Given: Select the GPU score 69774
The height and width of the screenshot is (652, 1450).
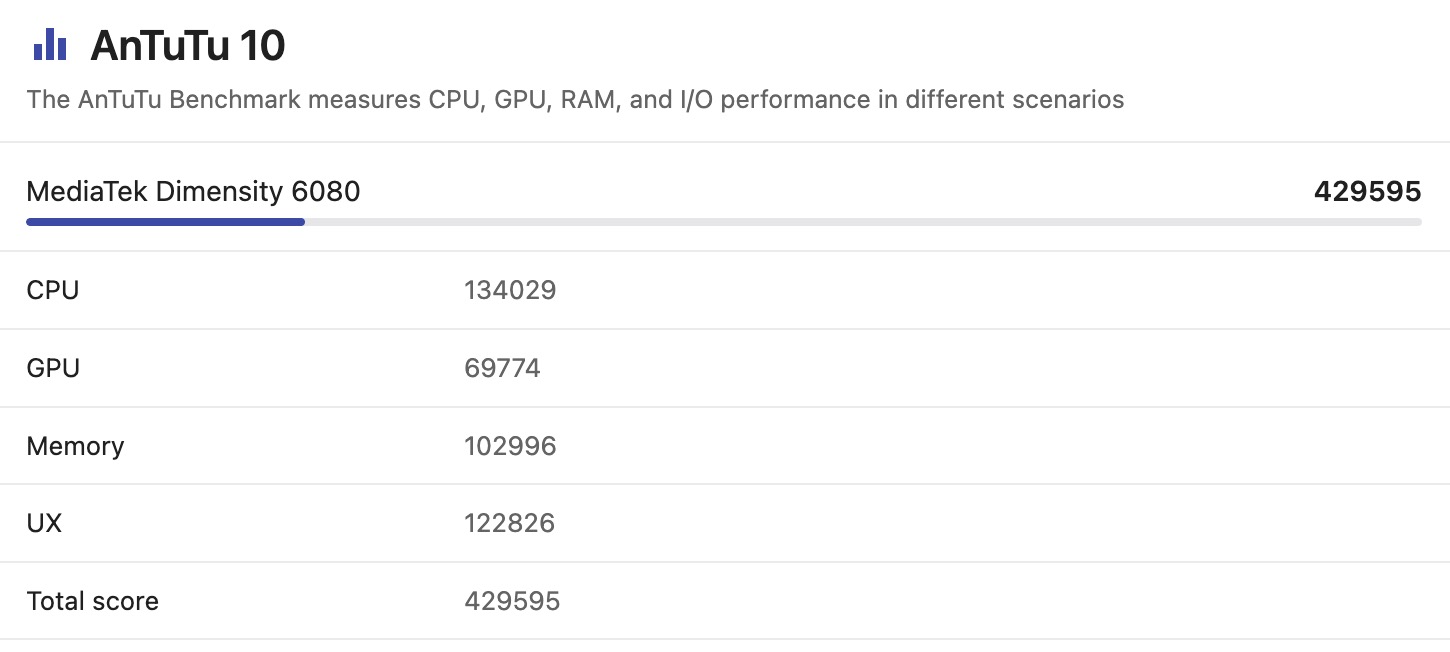Looking at the screenshot, I should [502, 368].
